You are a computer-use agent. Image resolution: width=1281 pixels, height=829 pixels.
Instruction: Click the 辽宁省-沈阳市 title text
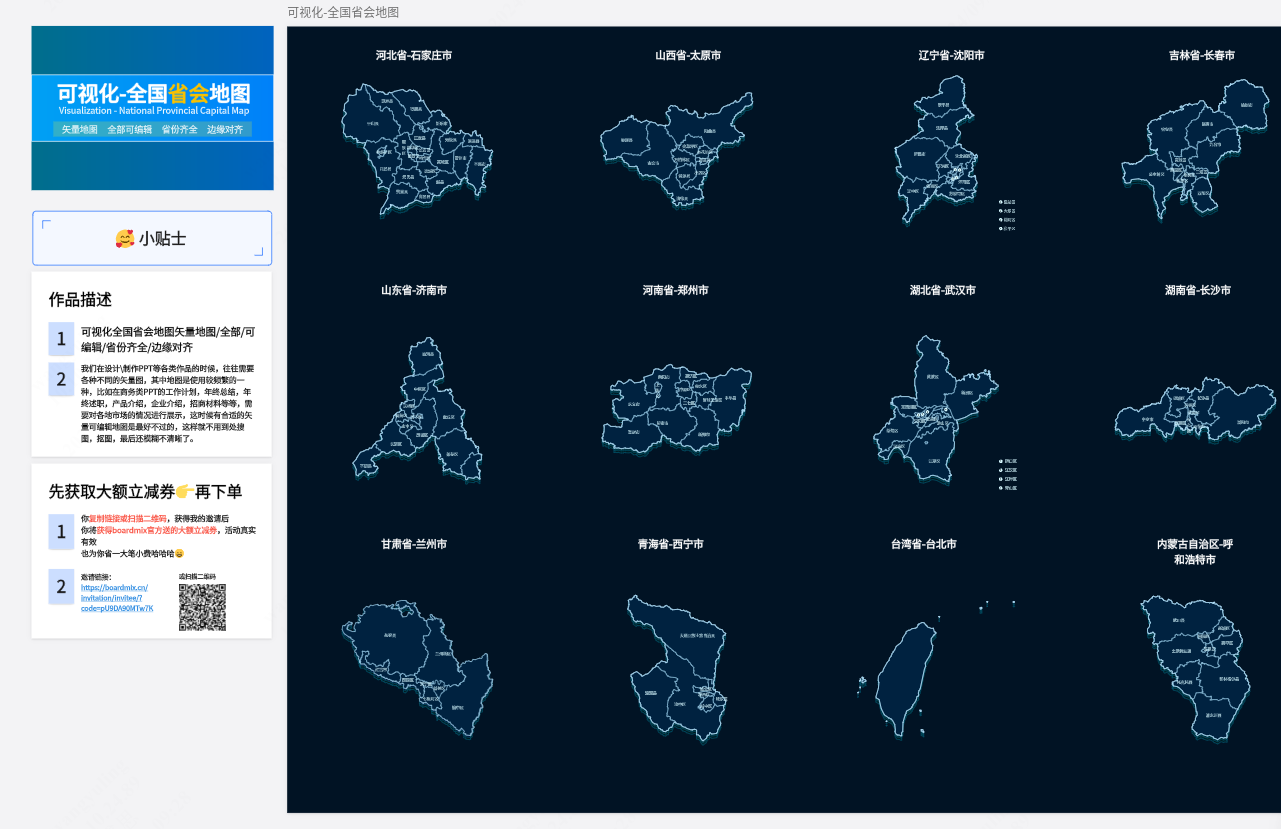(x=951, y=55)
